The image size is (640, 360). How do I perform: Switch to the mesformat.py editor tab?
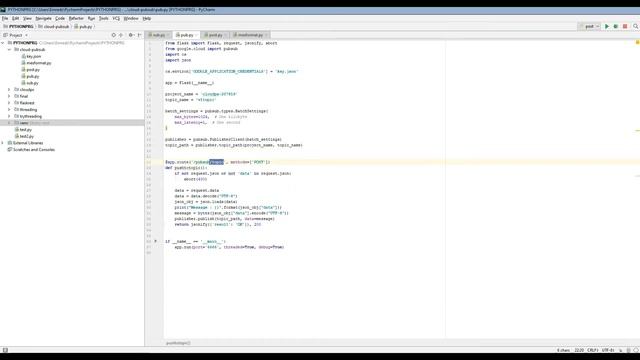click(x=250, y=35)
